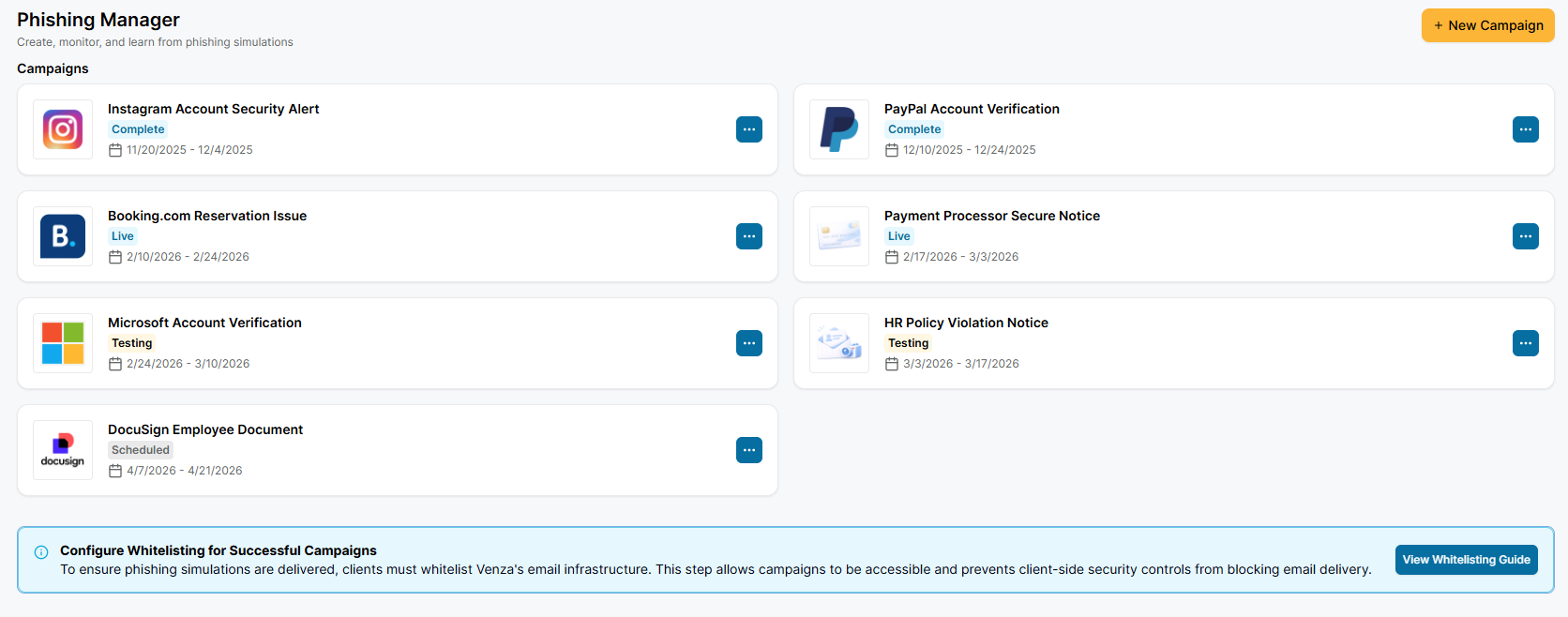Click date range 2/10/2026 - 2/24/2026
This screenshot has width=1568, height=617.
[188, 257]
